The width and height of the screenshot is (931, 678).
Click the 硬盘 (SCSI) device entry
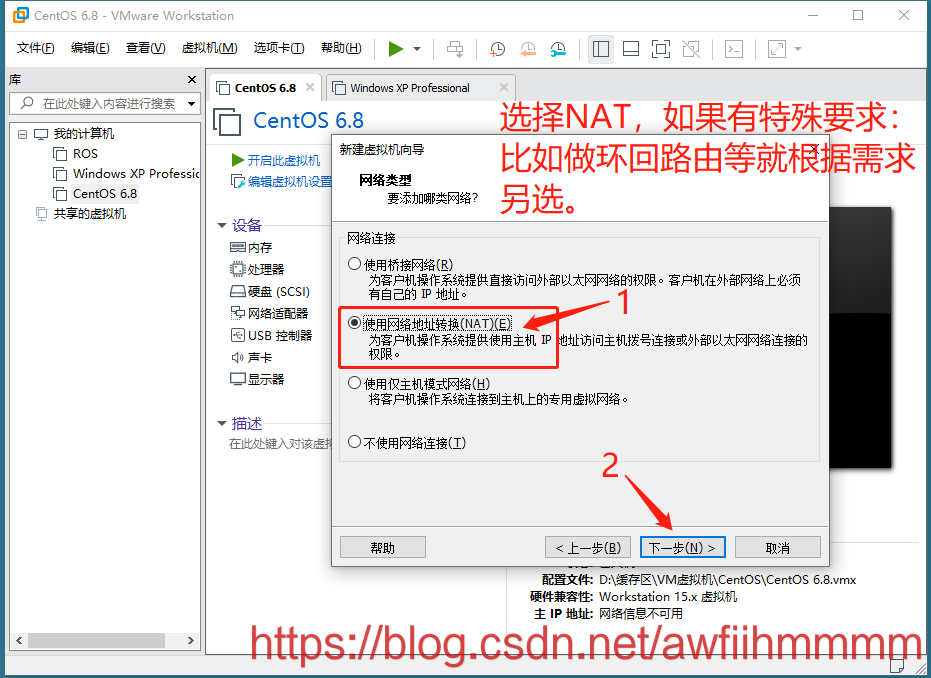pyautogui.click(x=270, y=292)
